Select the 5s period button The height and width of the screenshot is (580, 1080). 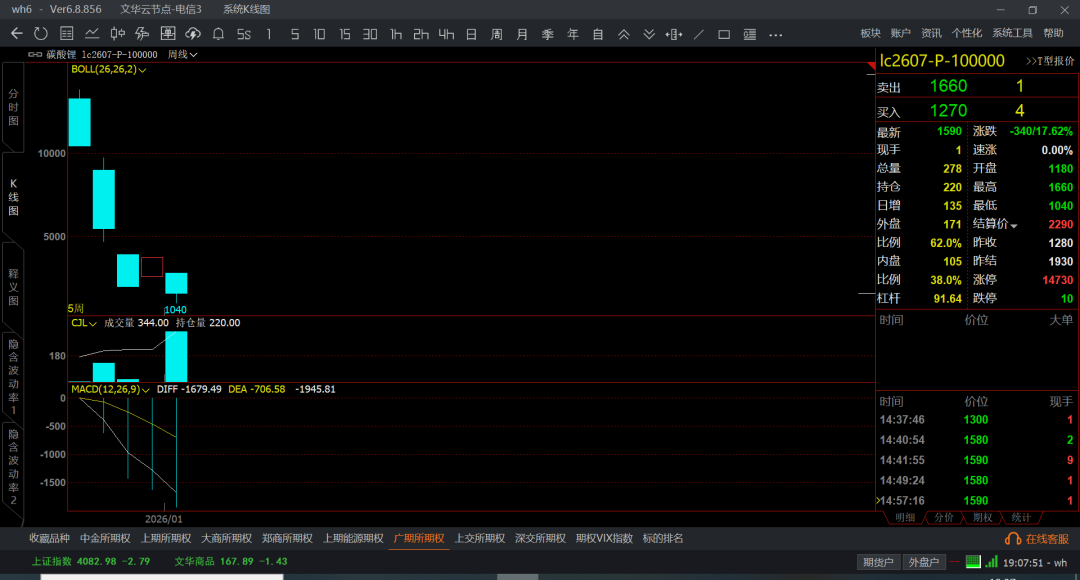[244, 34]
